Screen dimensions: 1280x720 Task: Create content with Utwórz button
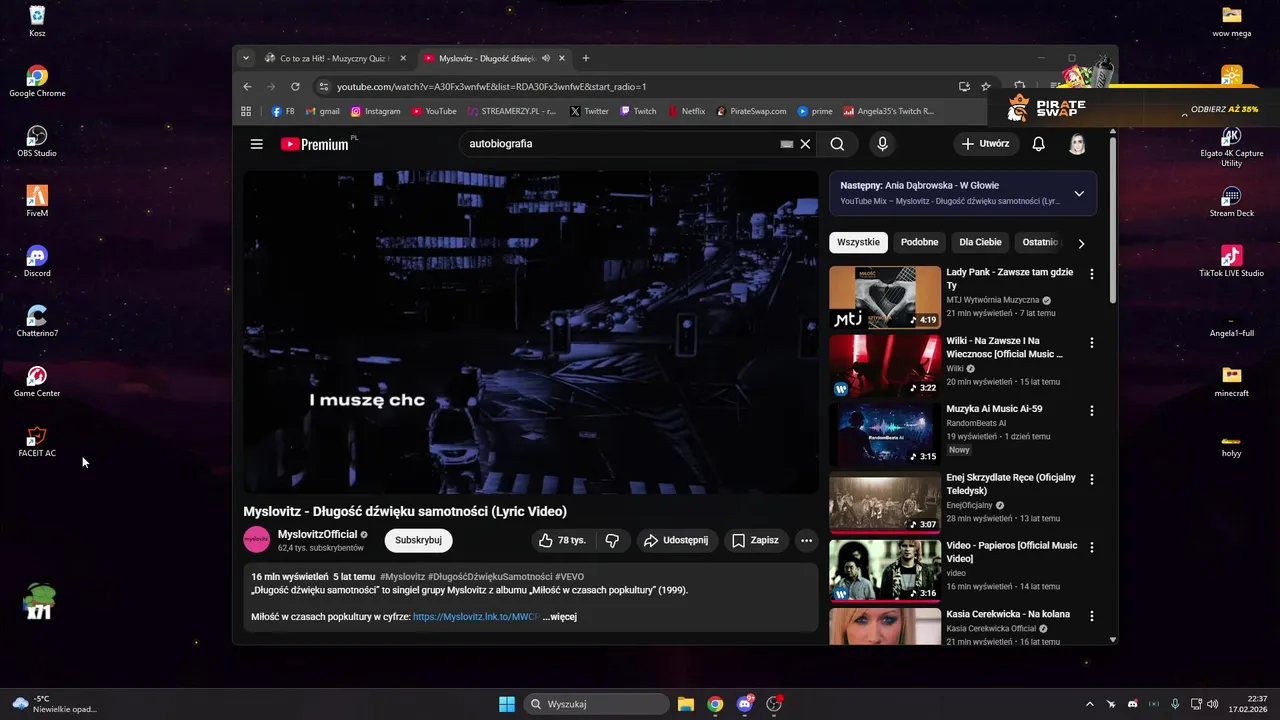[x=986, y=144]
